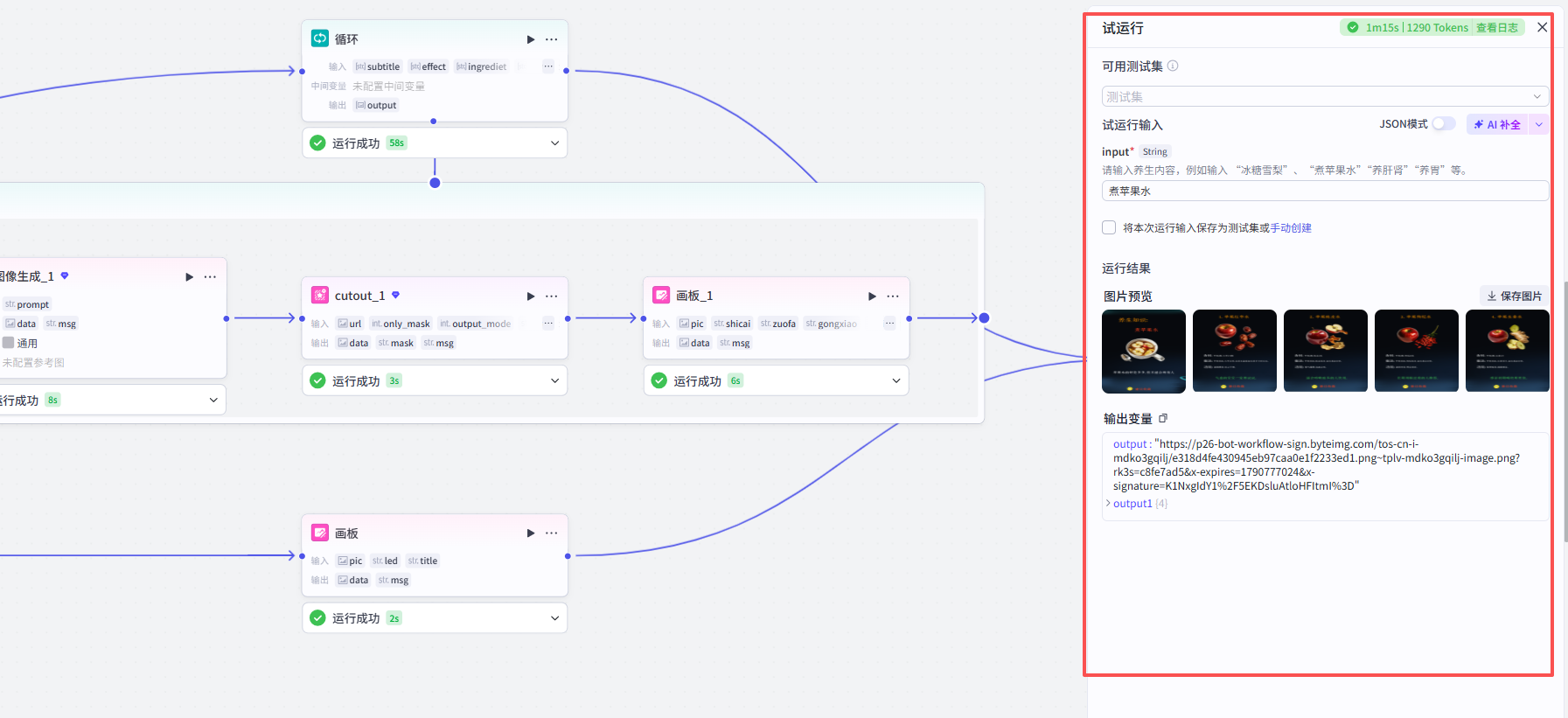This screenshot has height=718, width=1568.
Task: Check 将本次运行输入保存为测试集 checkbox
Action: coord(1109,228)
